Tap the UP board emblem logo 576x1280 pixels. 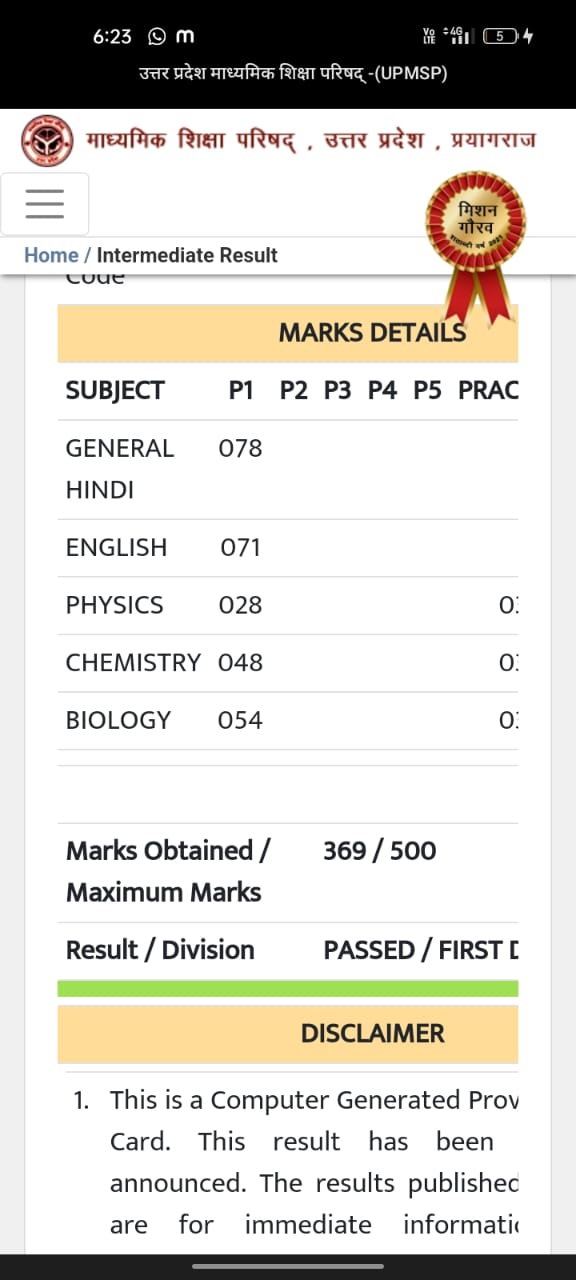(x=47, y=139)
